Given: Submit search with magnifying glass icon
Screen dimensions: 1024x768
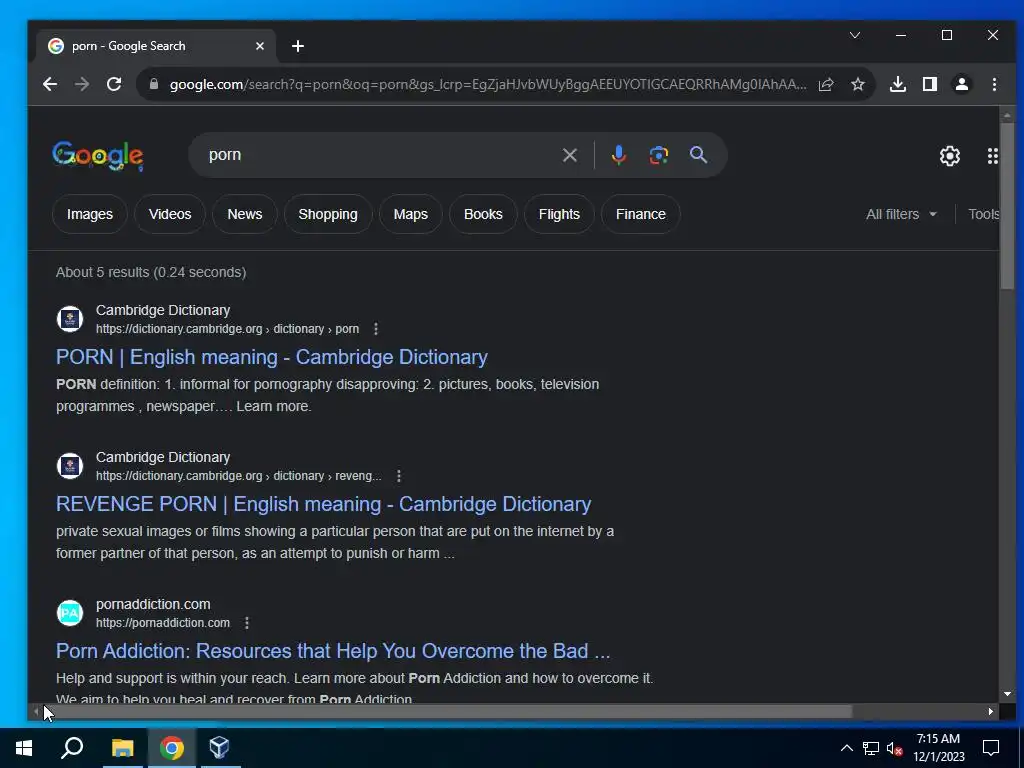Looking at the screenshot, I should point(698,155).
